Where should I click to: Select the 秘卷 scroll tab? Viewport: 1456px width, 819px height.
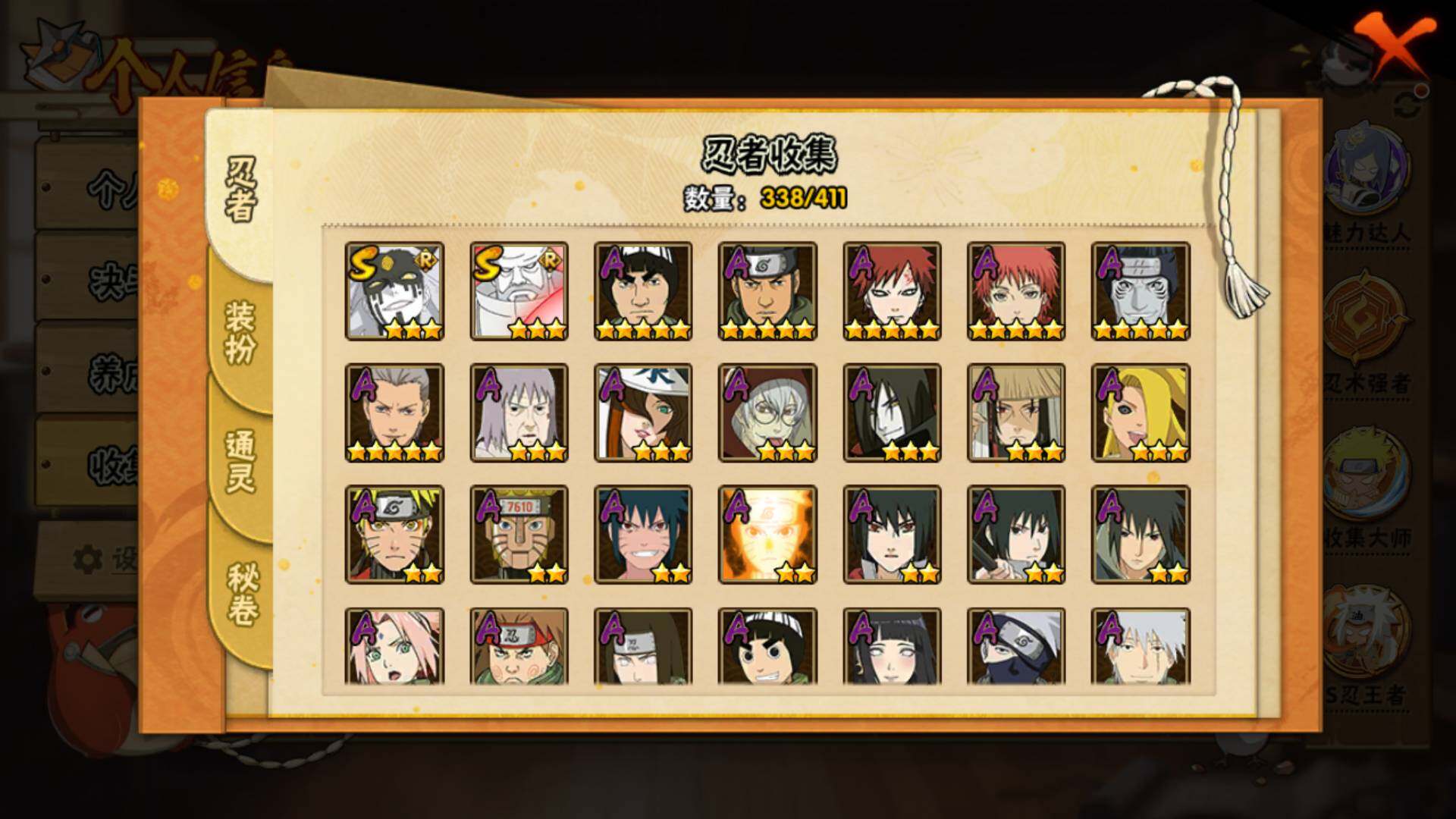[x=242, y=593]
